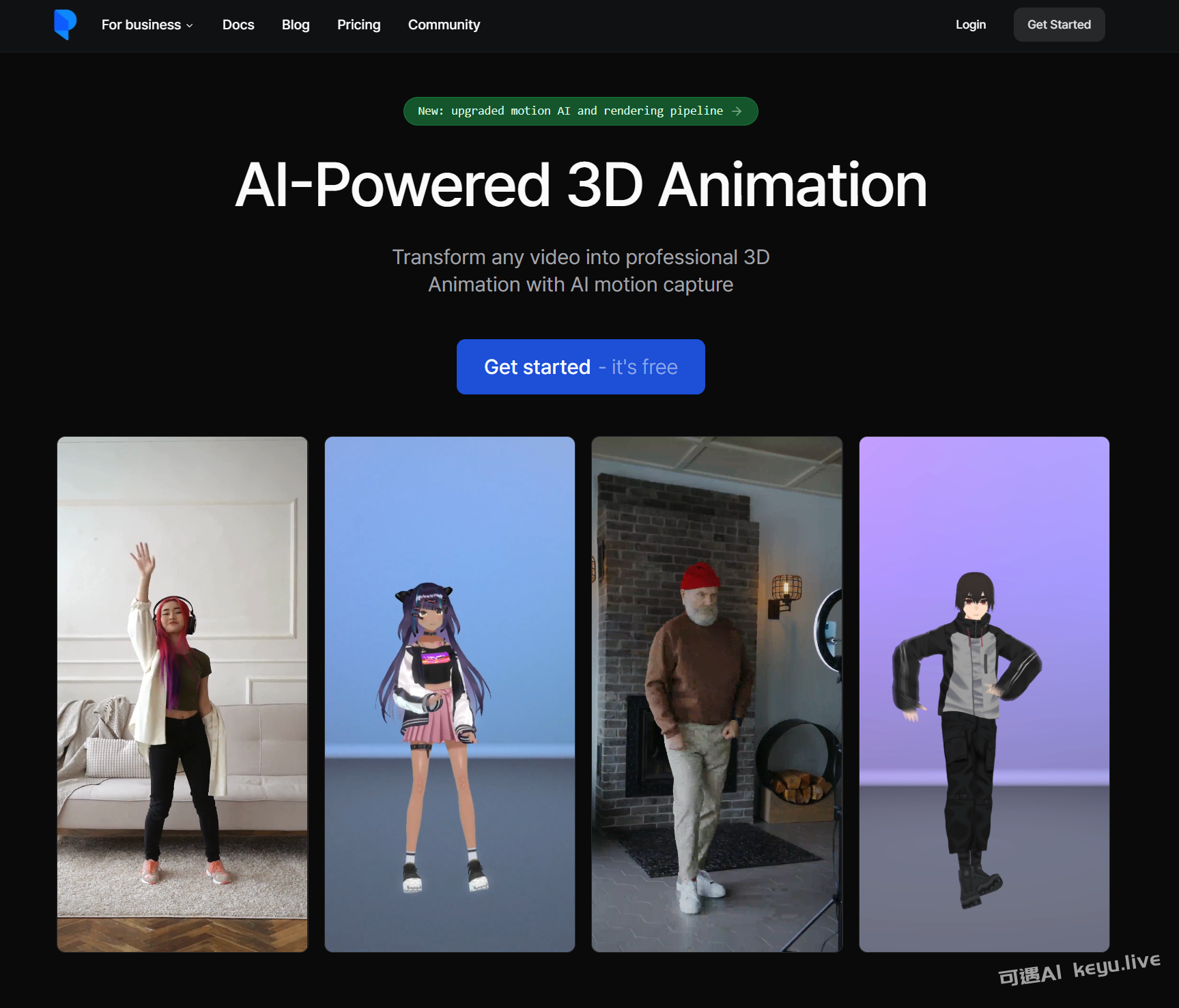1179x1008 pixels.
Task: Open the Blog link in navigation
Action: point(296,25)
